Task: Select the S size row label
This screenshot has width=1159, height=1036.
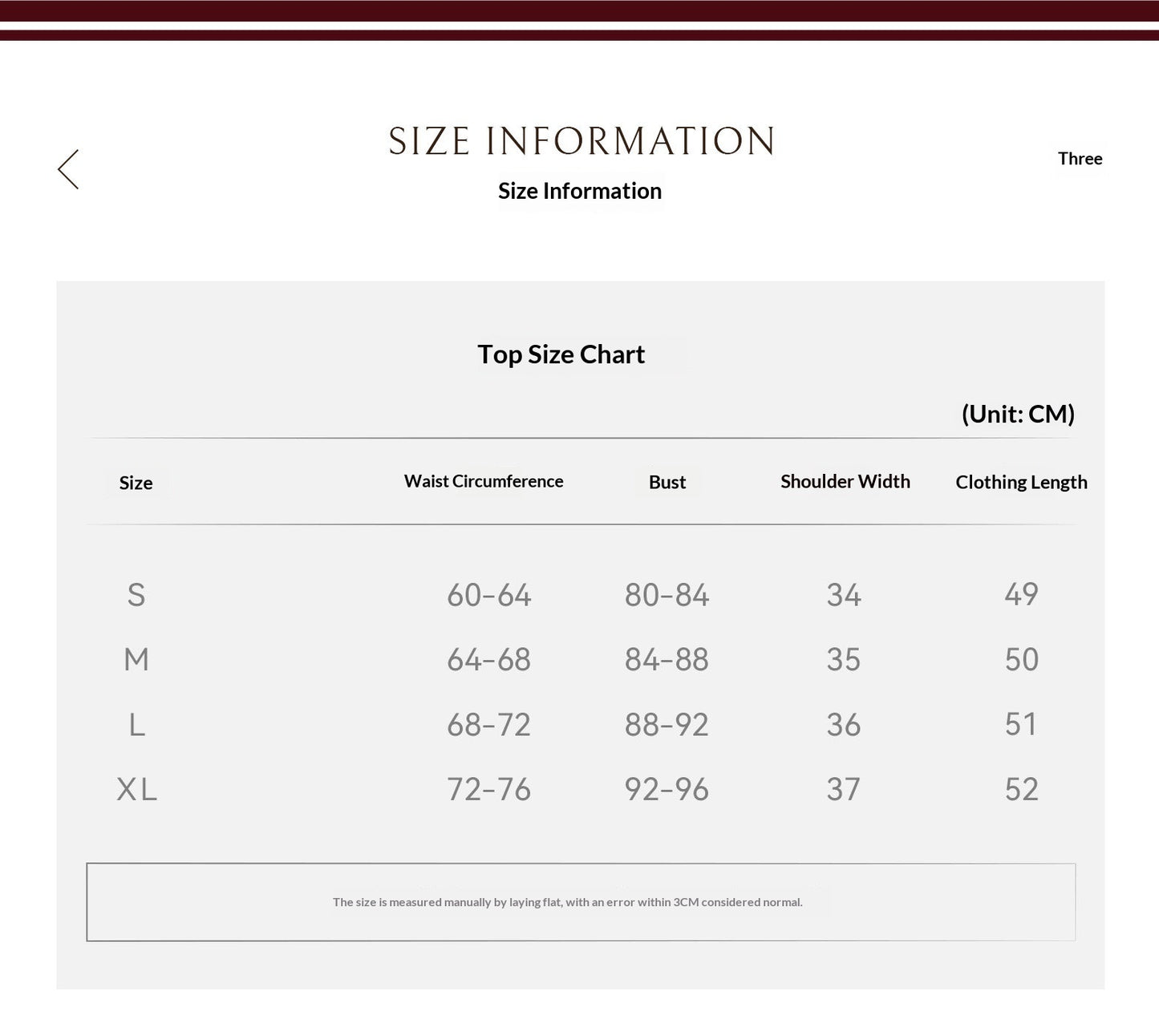Action: coord(136,595)
